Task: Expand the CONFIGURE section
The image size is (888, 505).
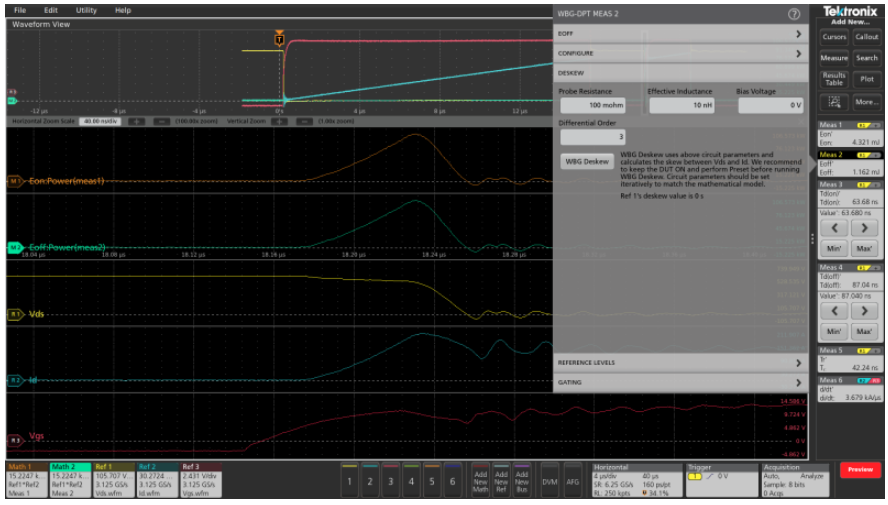Action: click(680, 53)
